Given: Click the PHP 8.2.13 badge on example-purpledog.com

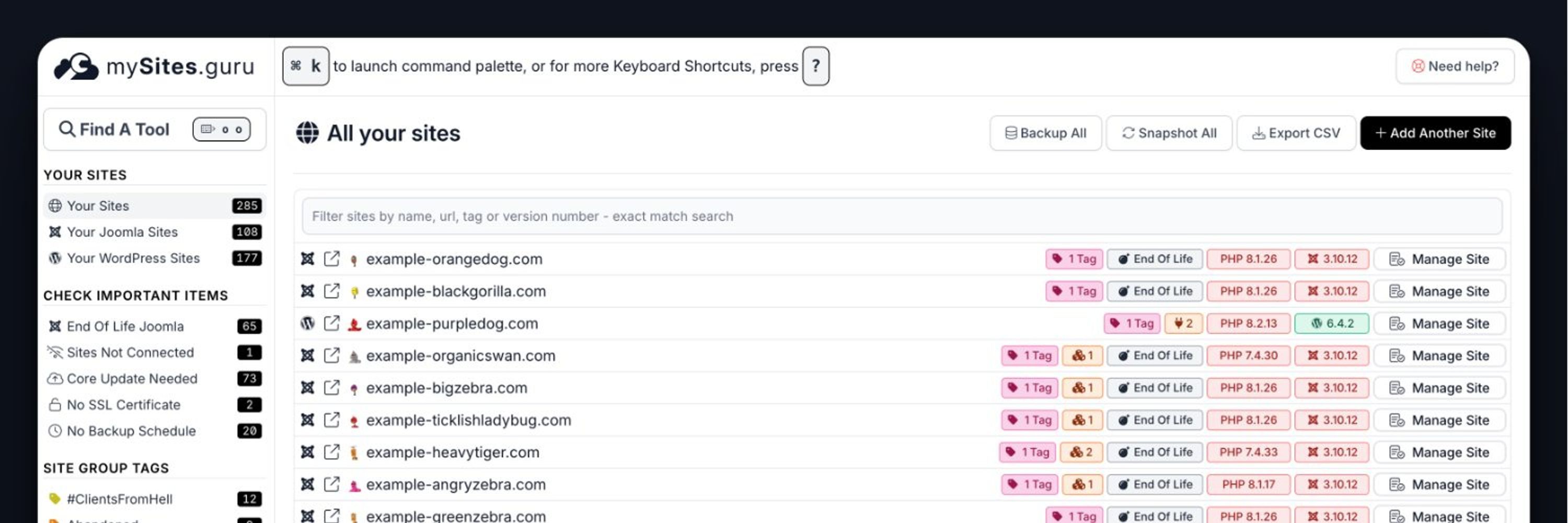Looking at the screenshot, I should (x=1249, y=323).
